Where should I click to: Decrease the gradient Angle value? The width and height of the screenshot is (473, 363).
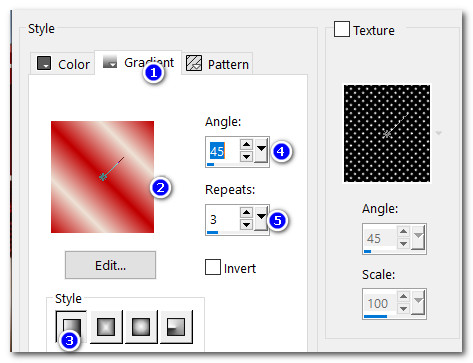coord(246,156)
